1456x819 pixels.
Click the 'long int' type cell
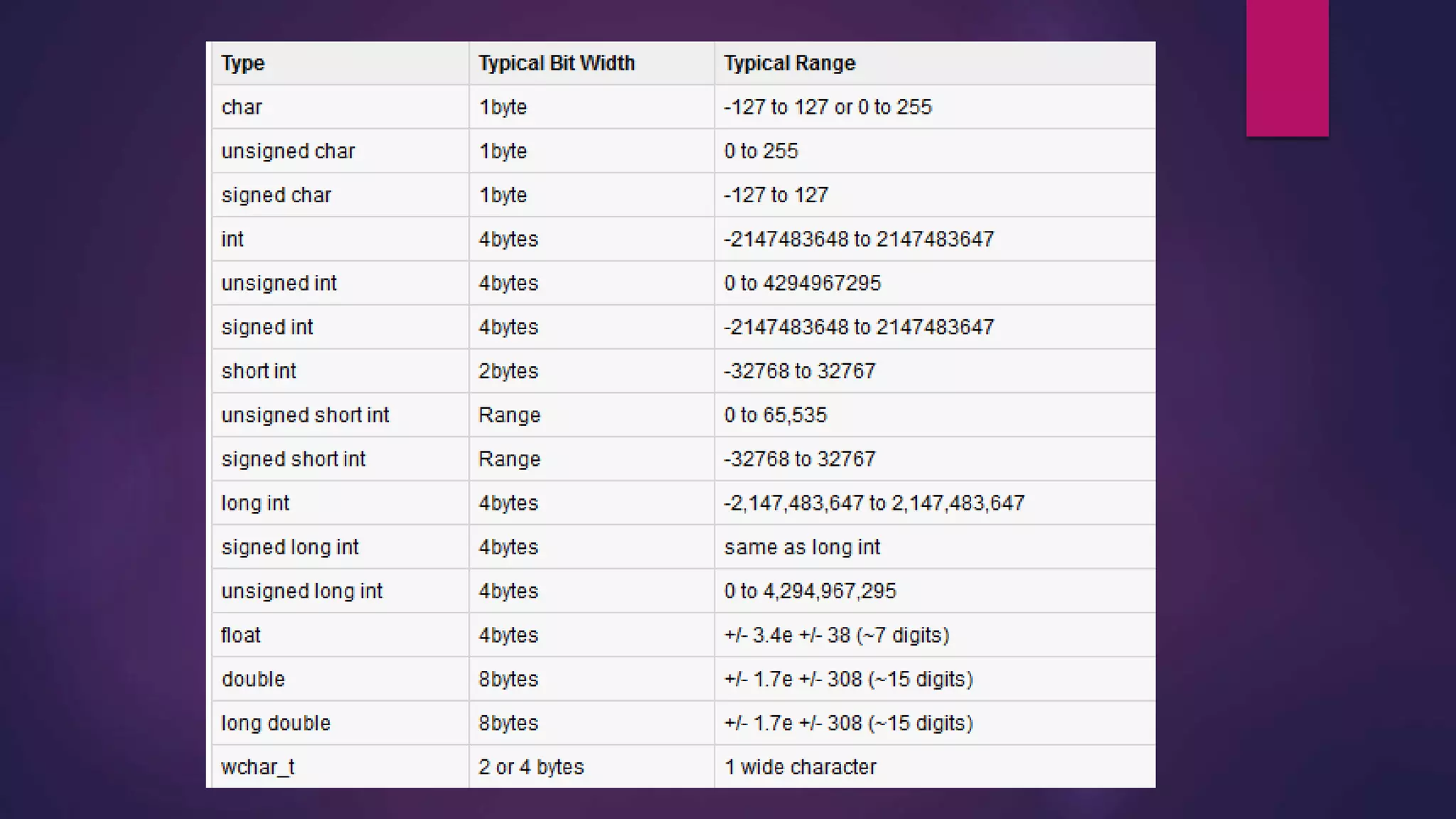[x=255, y=503]
